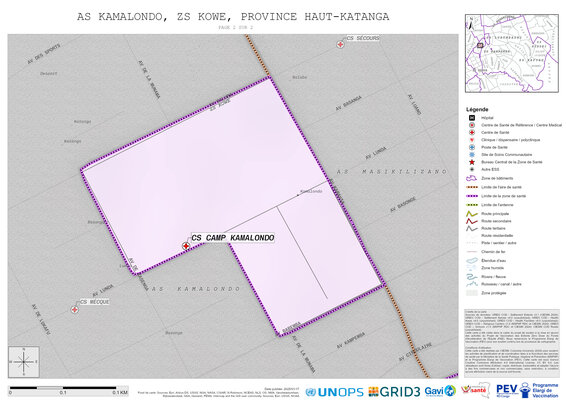Click the Route tertiaire line symbol

(x=471, y=228)
